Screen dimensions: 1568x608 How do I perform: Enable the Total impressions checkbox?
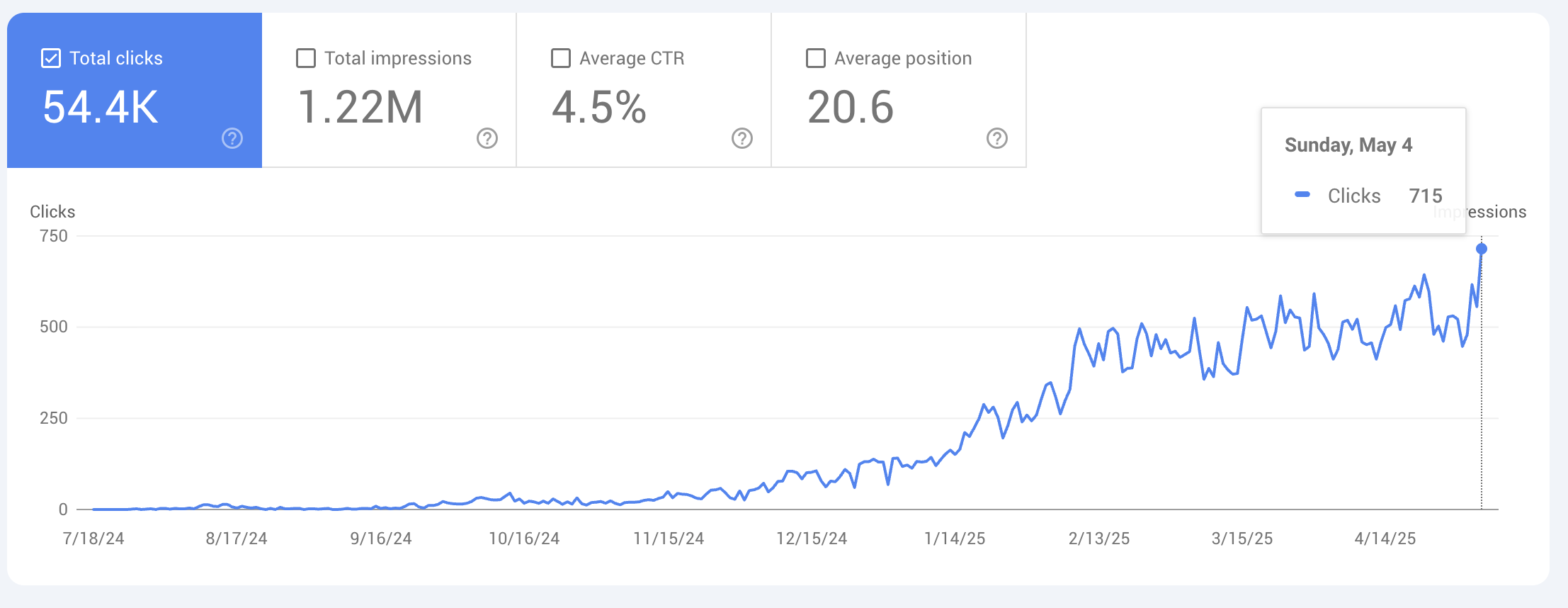coord(305,58)
